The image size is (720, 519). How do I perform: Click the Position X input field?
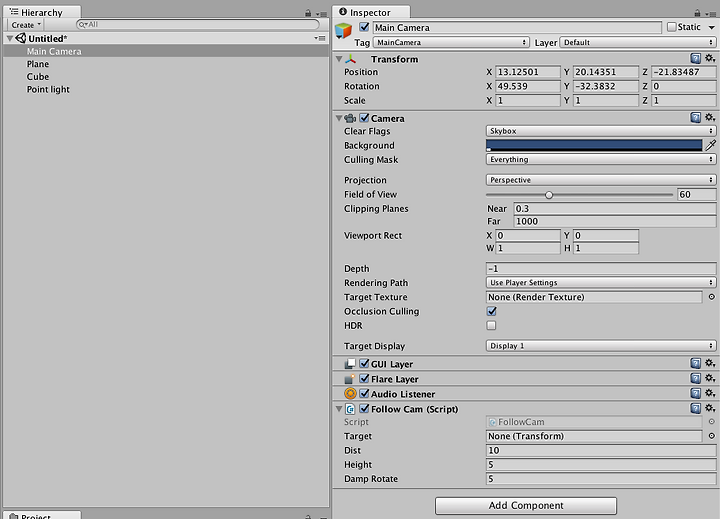[x=528, y=72]
